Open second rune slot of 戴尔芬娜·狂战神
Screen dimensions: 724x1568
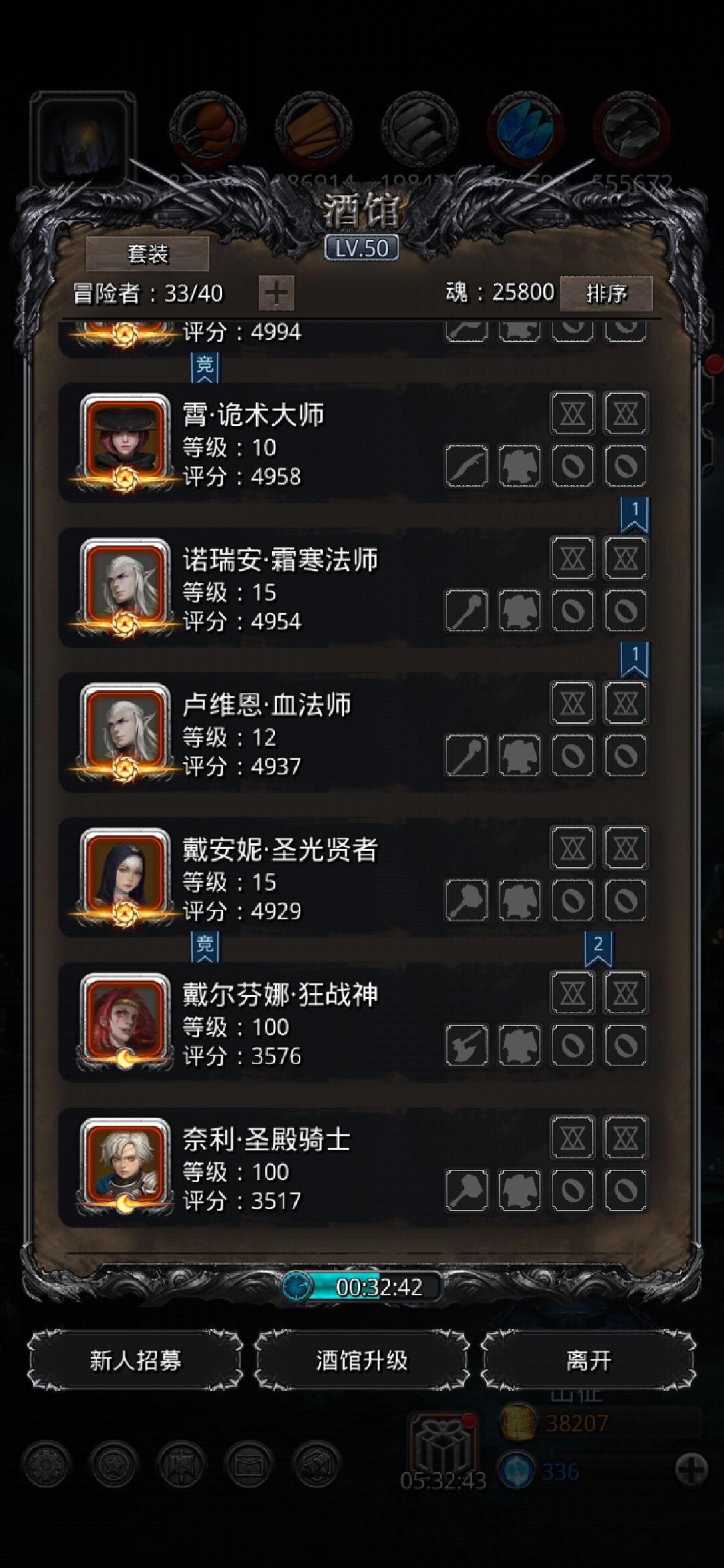625,993
